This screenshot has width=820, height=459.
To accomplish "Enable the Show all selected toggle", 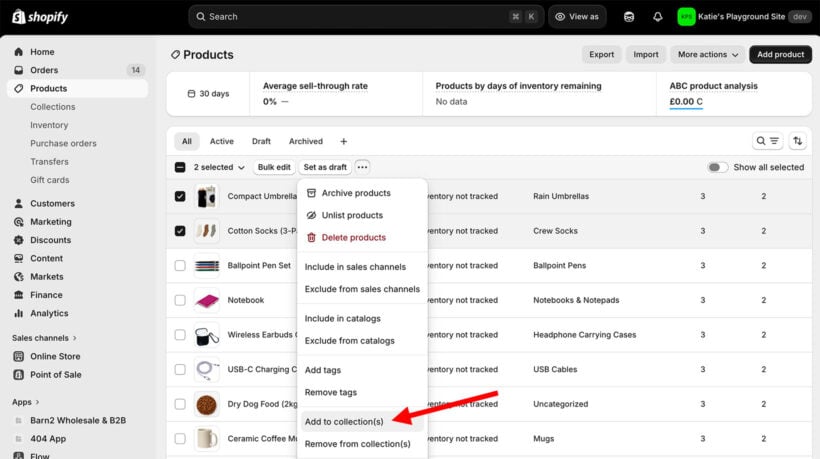I will point(718,167).
